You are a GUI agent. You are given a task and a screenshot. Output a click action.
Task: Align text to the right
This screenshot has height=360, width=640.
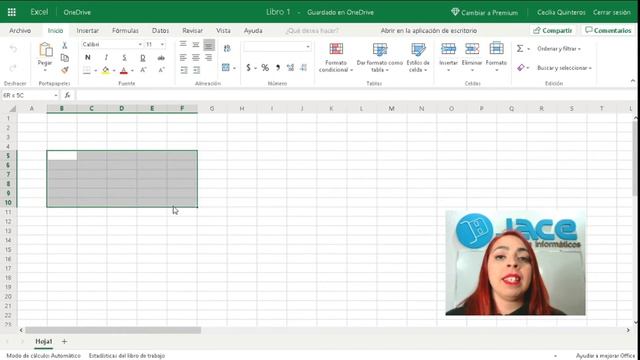[209, 58]
